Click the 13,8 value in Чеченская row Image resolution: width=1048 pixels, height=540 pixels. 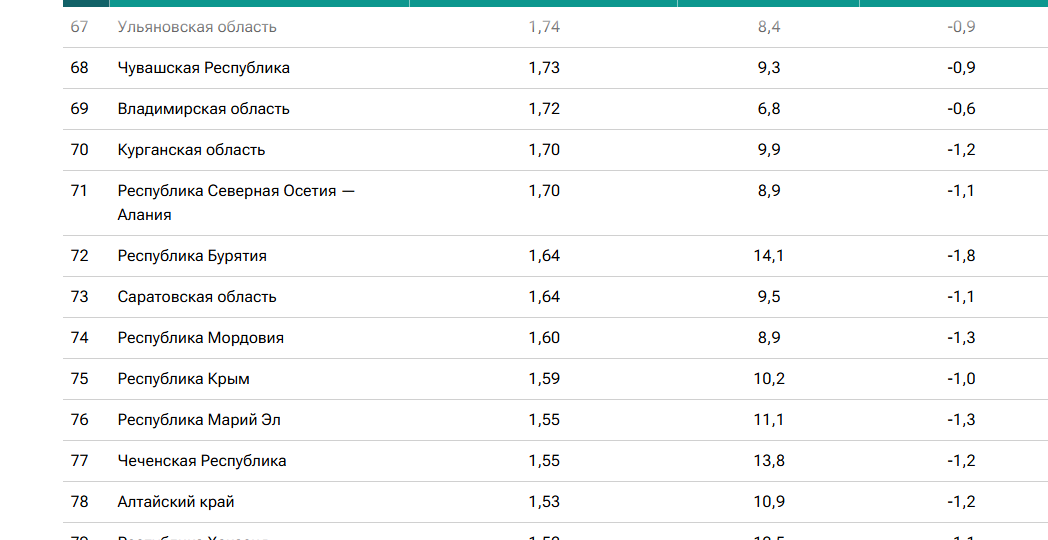point(769,460)
